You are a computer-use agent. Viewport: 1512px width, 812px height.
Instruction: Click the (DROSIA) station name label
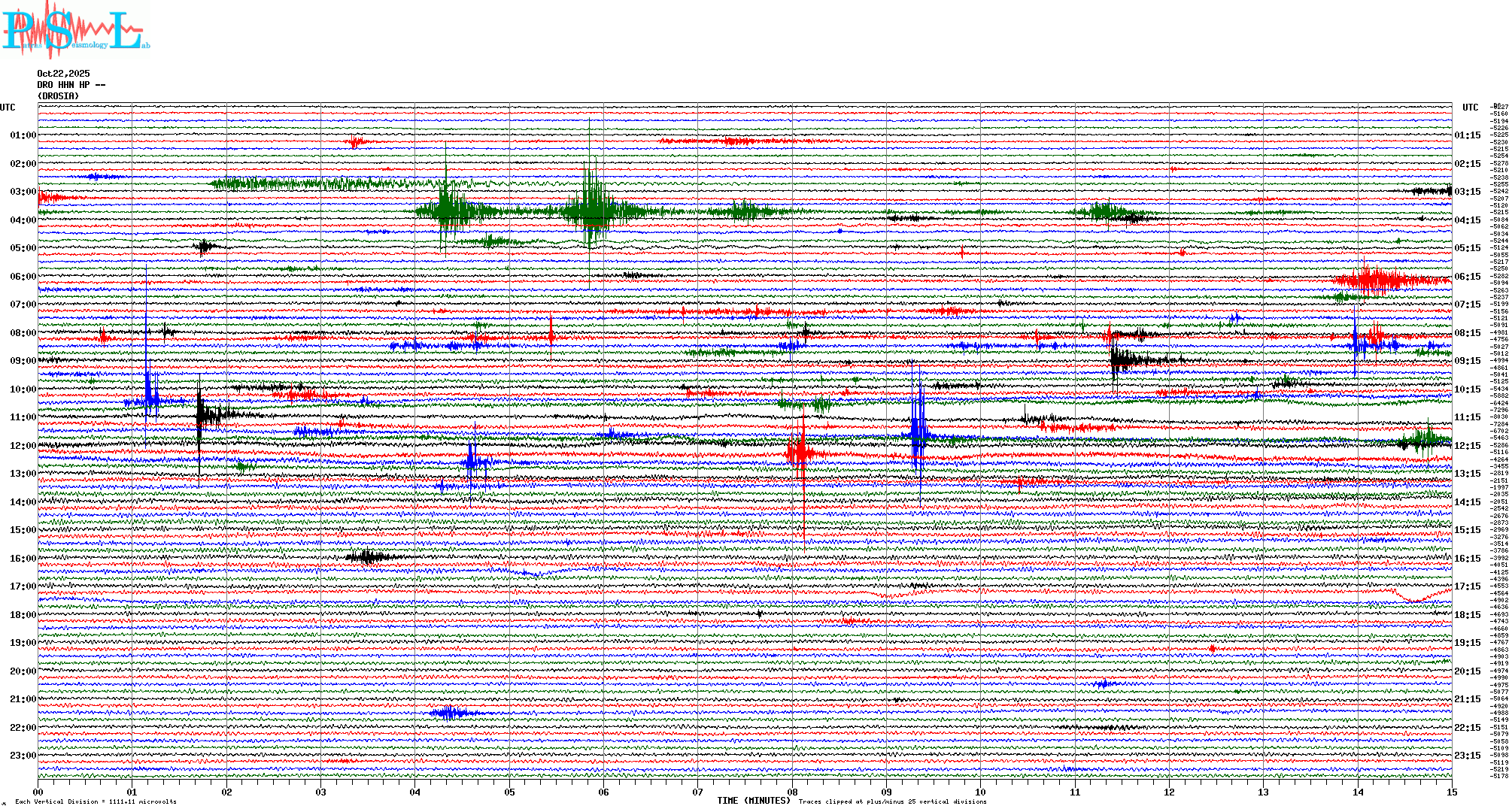click(x=58, y=96)
